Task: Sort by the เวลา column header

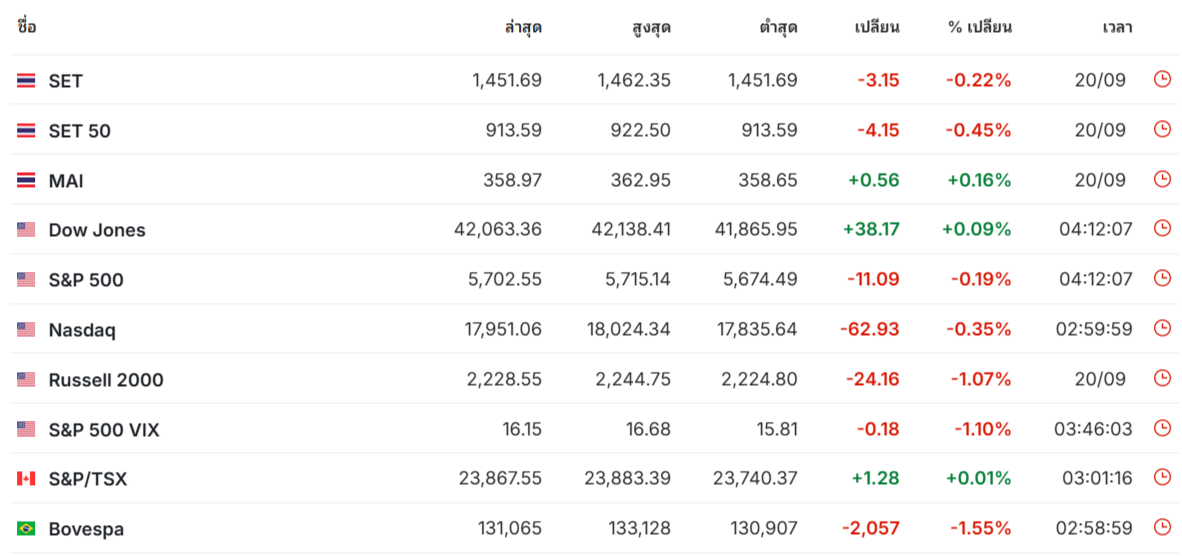Action: [1116, 27]
